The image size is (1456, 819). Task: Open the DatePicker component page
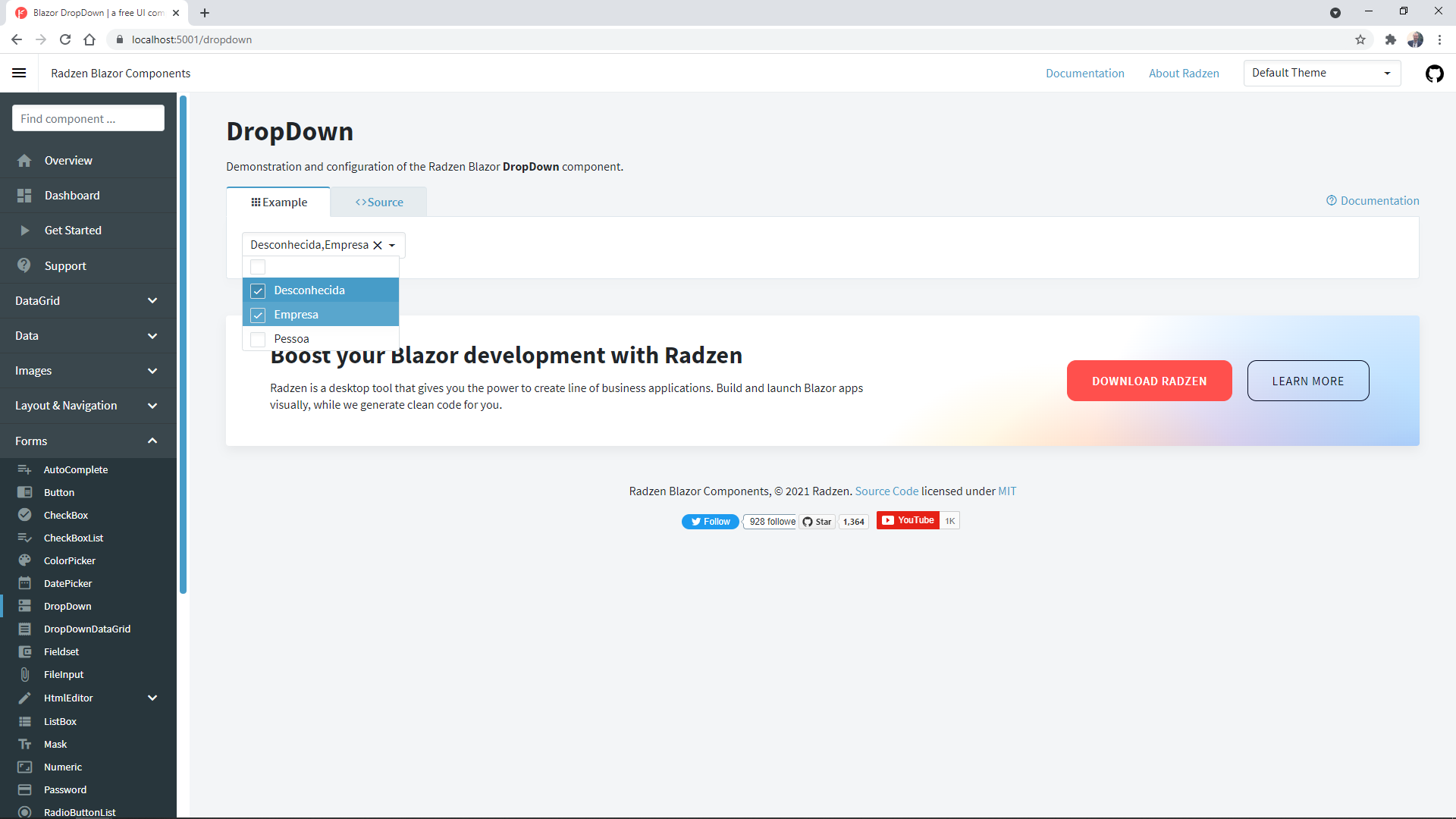coord(67,583)
